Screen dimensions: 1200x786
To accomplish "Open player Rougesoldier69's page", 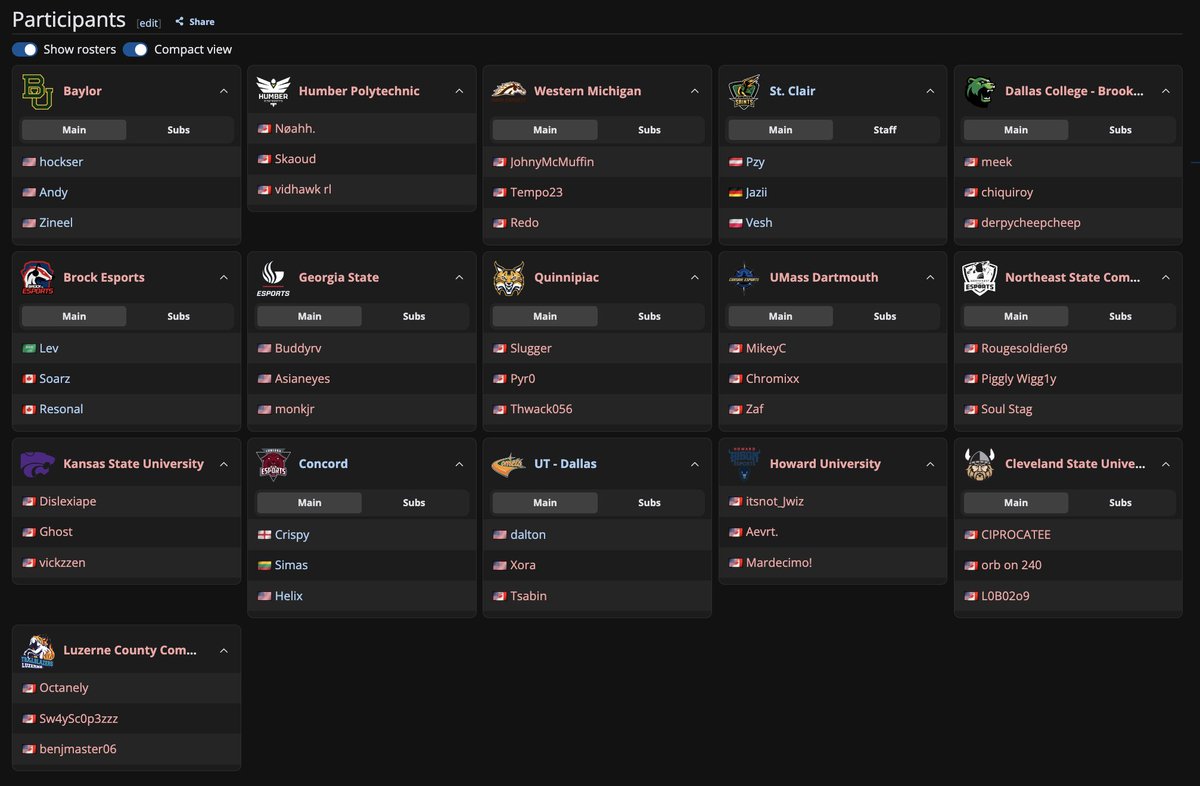I will click(1024, 348).
